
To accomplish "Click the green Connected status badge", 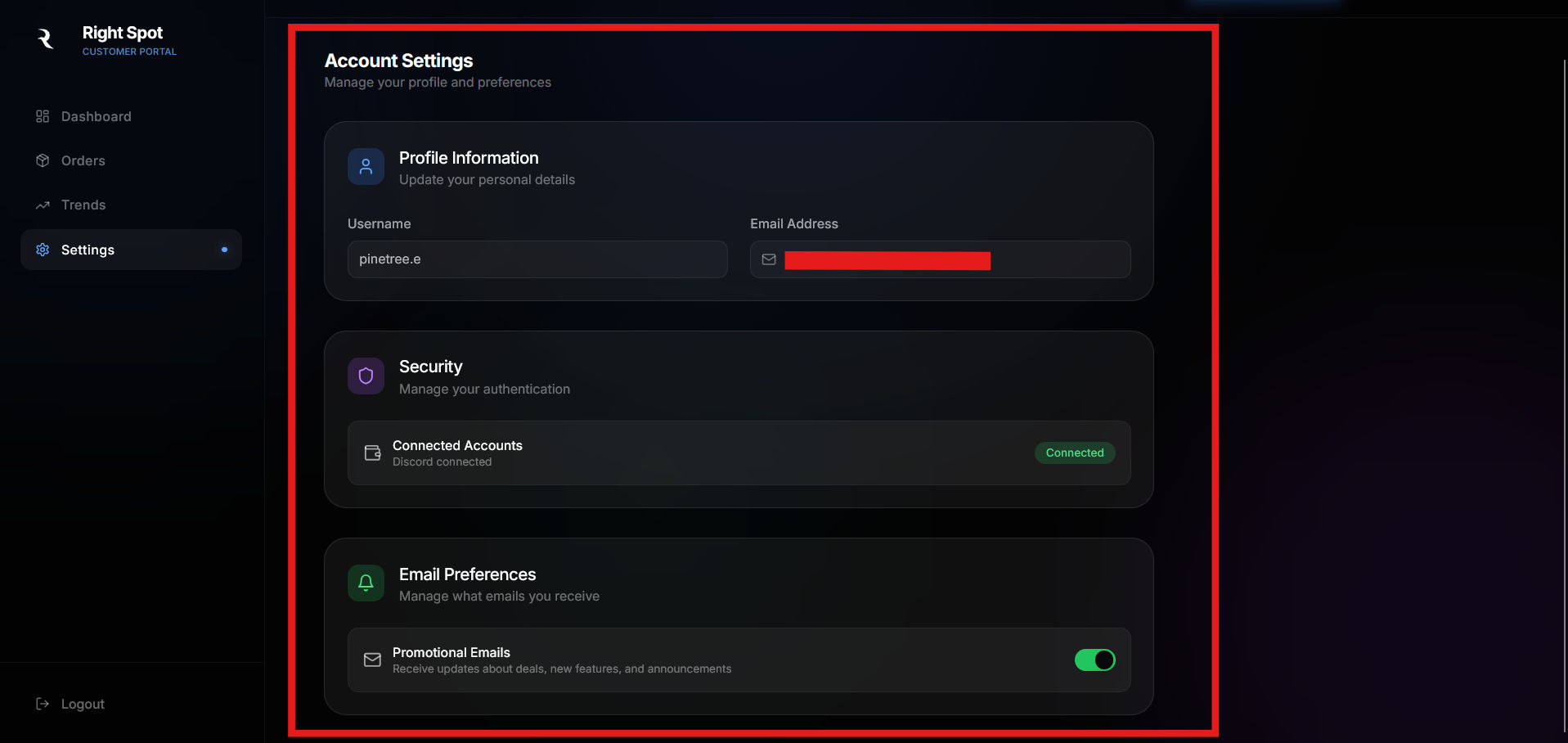I will pyautogui.click(x=1074, y=453).
